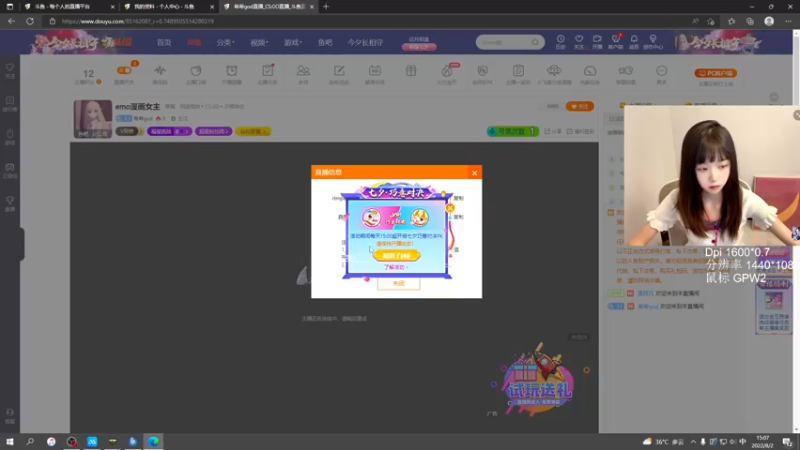Open the alarm clock reminder icon
The height and width of the screenshot is (450, 800).
232,70
